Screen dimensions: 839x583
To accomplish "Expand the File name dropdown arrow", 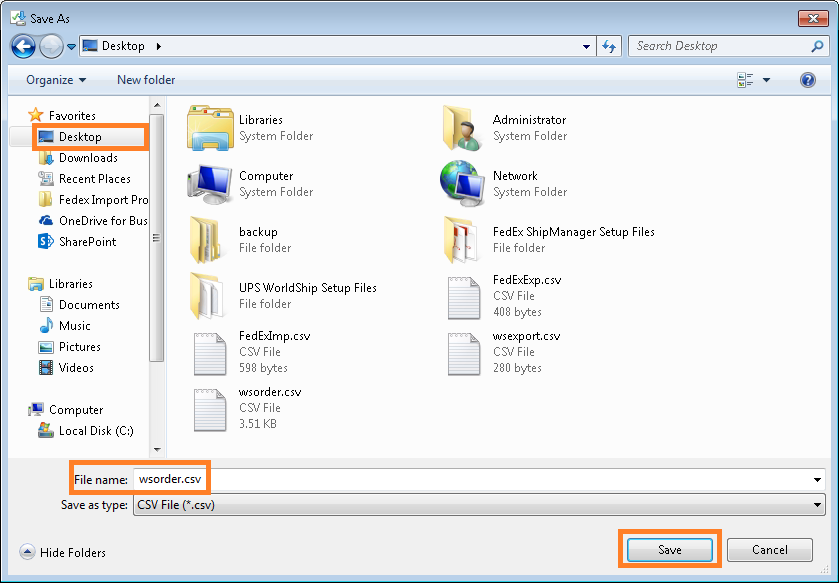I will coord(818,479).
